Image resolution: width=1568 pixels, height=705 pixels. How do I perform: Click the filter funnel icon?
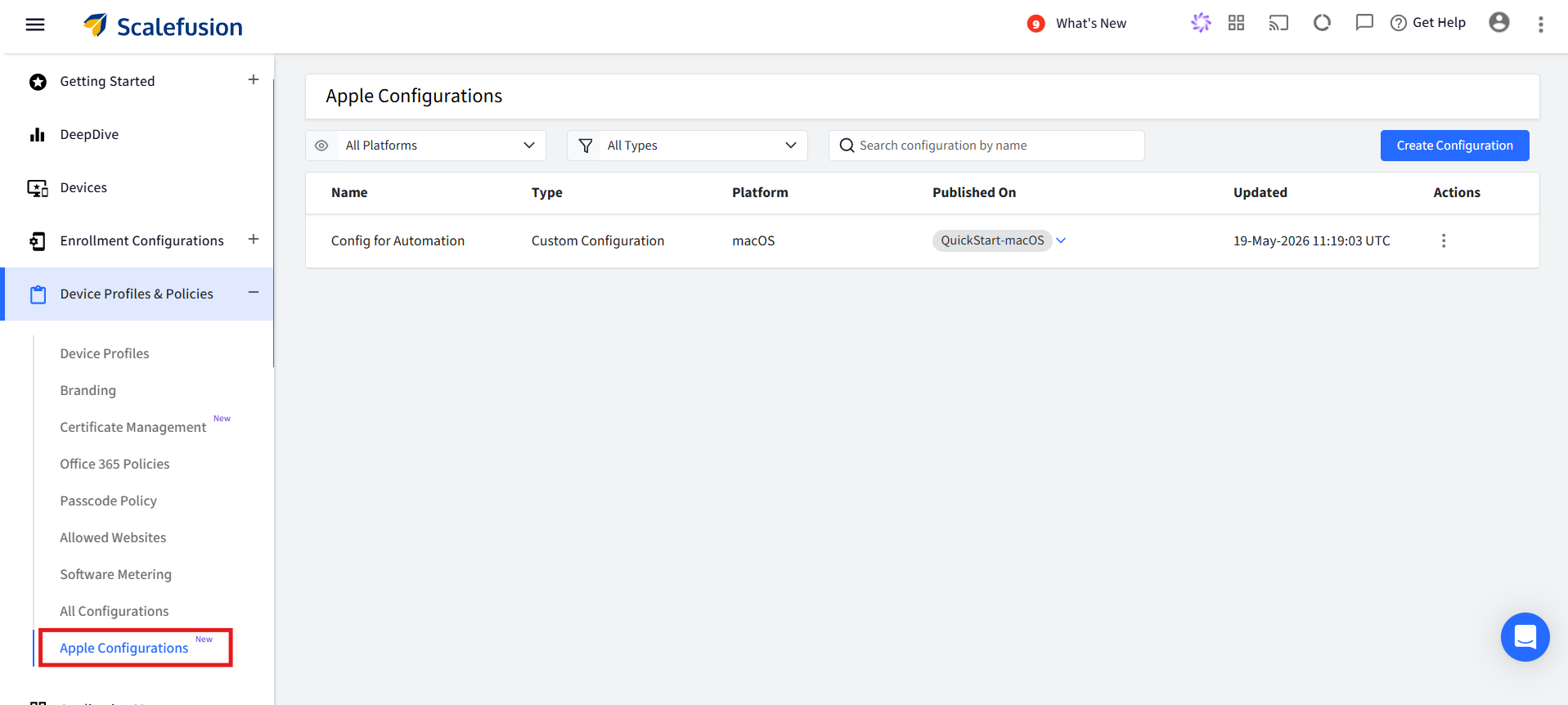586,146
